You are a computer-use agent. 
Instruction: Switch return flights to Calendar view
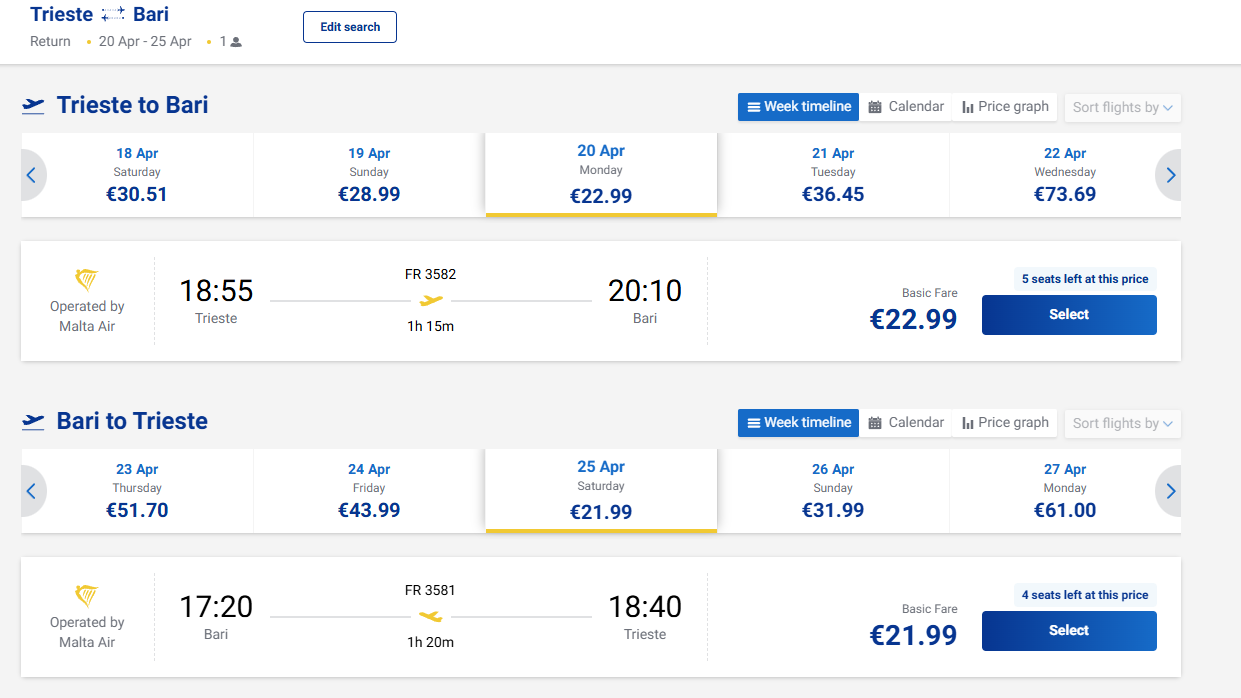click(905, 423)
